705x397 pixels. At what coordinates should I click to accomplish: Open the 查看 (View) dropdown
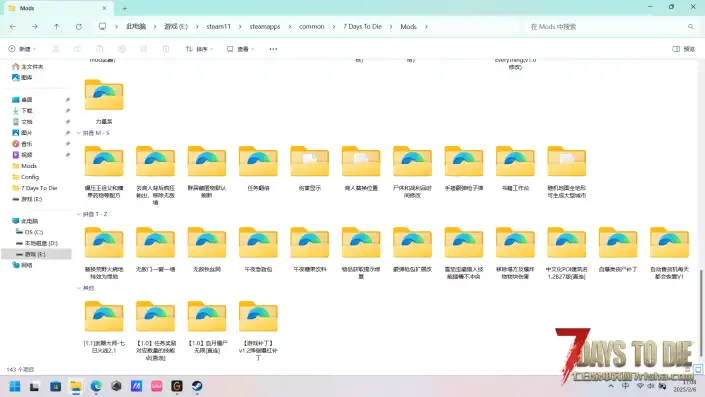[x=241, y=49]
